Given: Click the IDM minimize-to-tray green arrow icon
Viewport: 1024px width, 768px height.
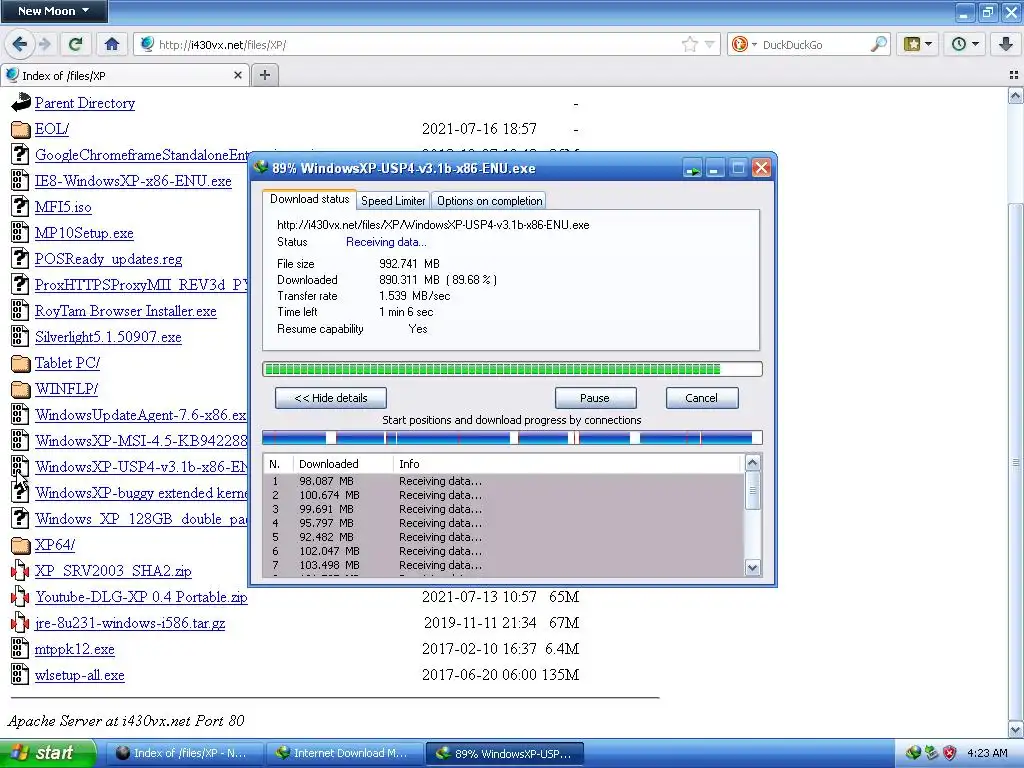Looking at the screenshot, I should (x=692, y=168).
